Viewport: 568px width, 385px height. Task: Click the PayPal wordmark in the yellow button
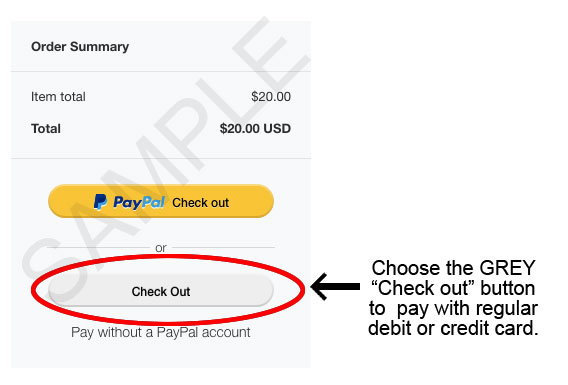tap(139, 202)
